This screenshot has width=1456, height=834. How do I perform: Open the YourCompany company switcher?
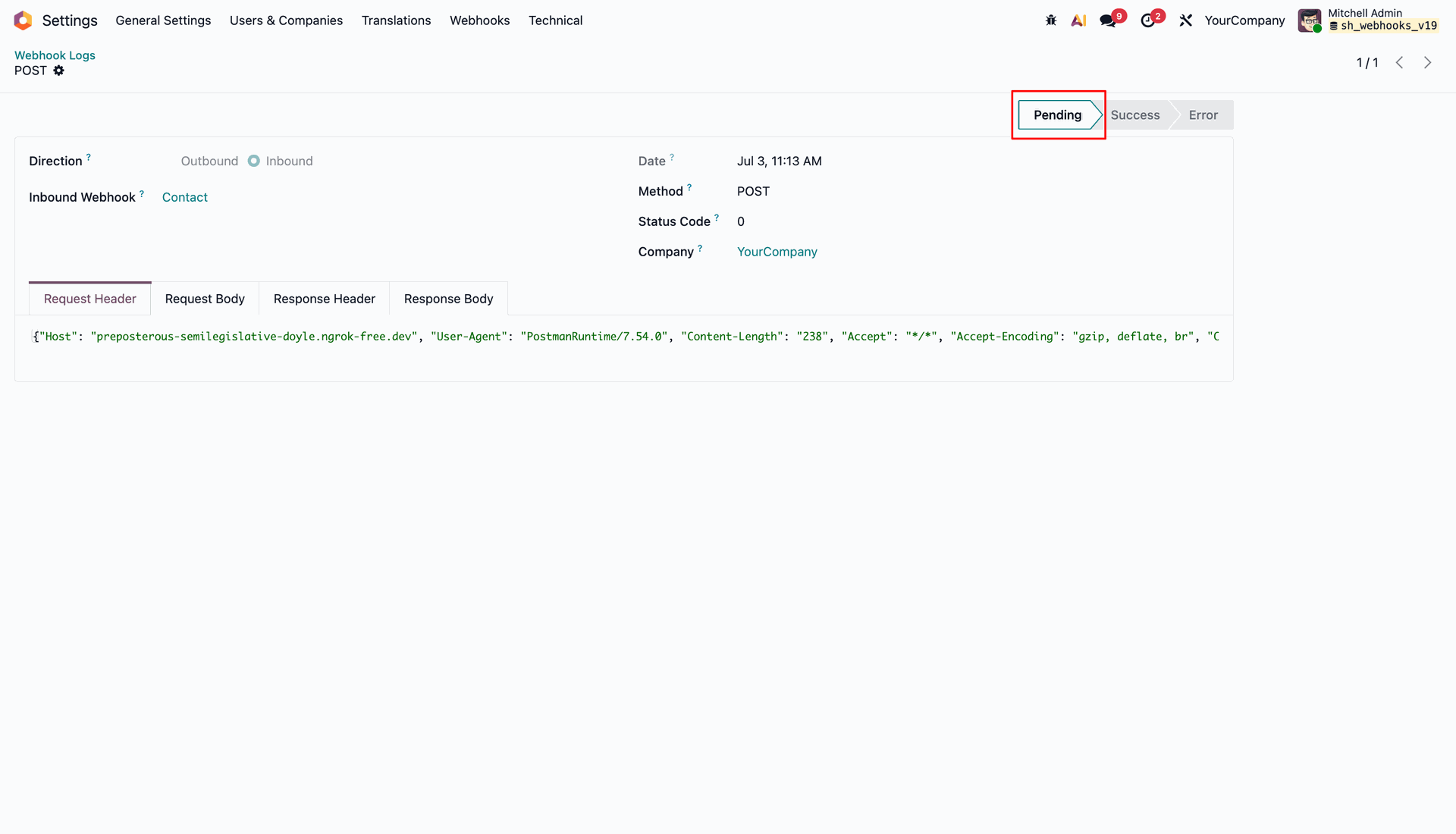1244,20
